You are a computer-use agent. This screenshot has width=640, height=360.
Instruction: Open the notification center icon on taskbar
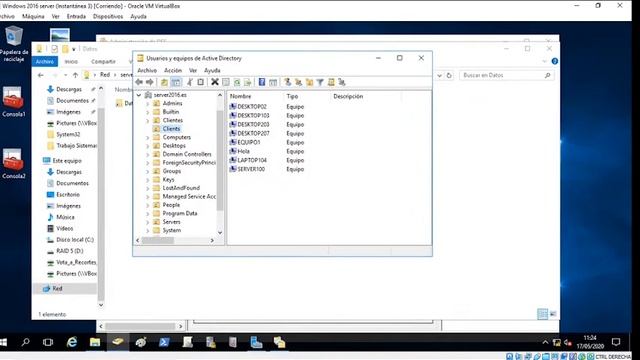(x=616, y=342)
